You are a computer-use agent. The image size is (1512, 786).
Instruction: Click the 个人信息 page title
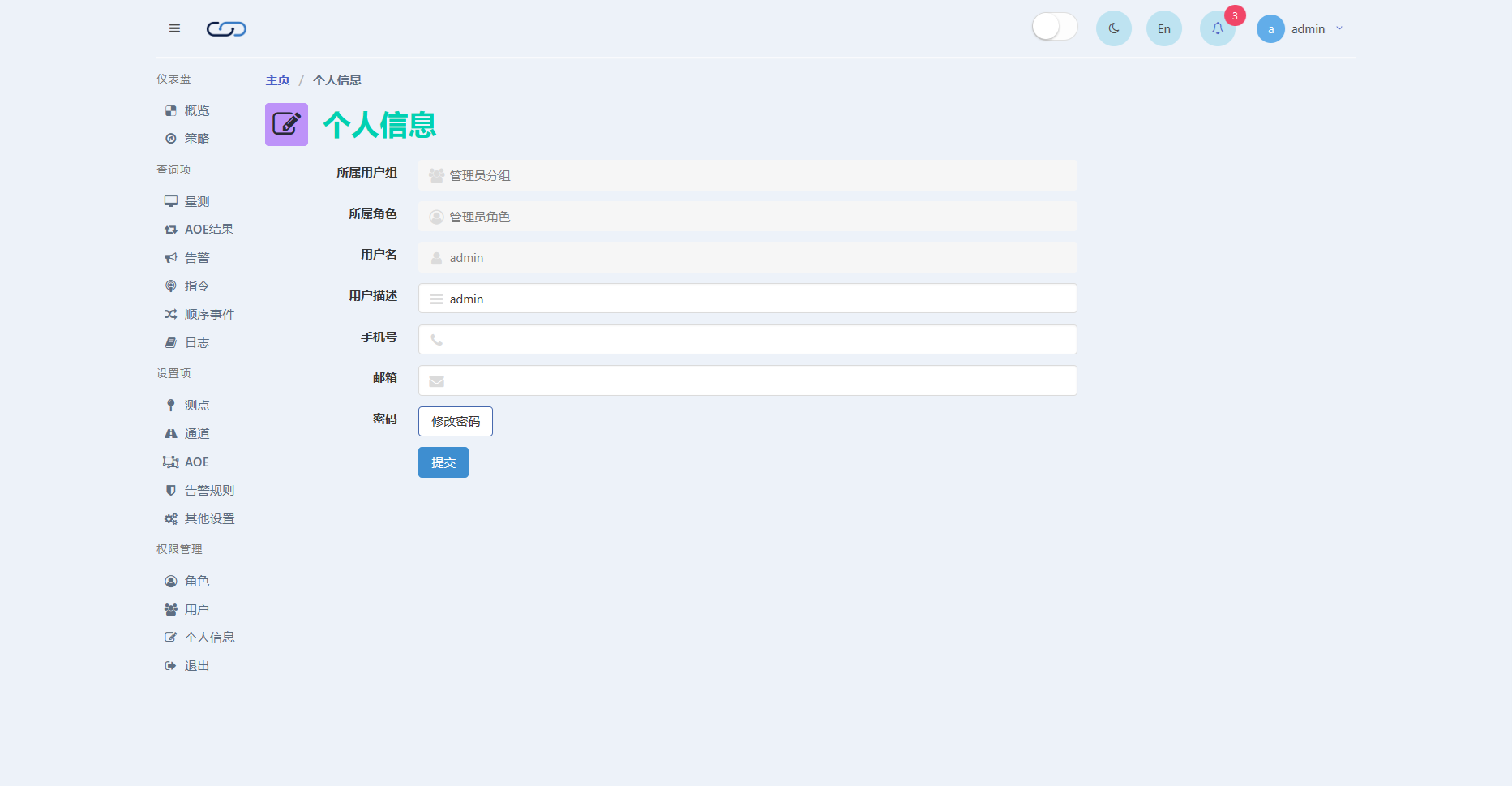pos(379,125)
